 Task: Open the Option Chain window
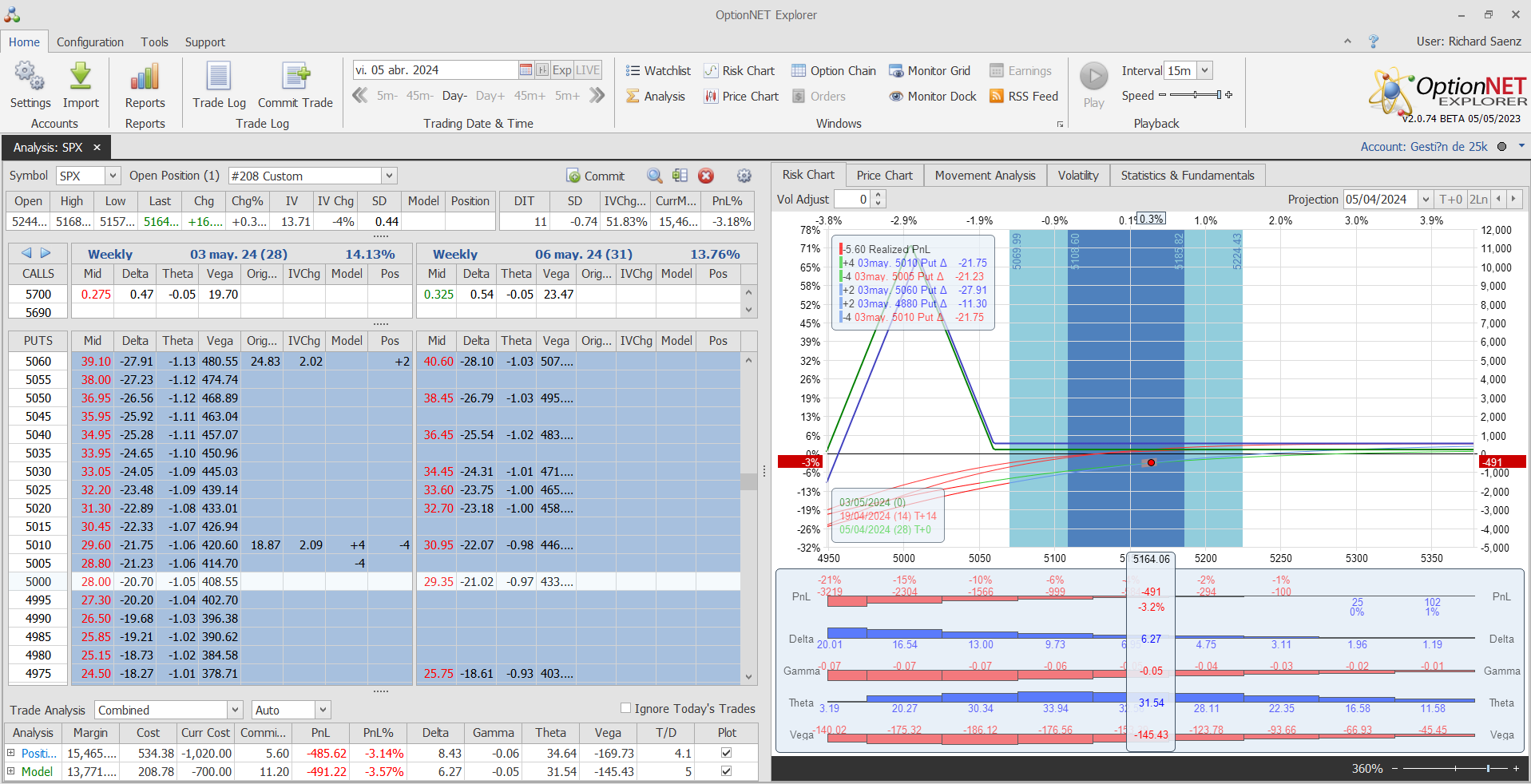point(834,71)
